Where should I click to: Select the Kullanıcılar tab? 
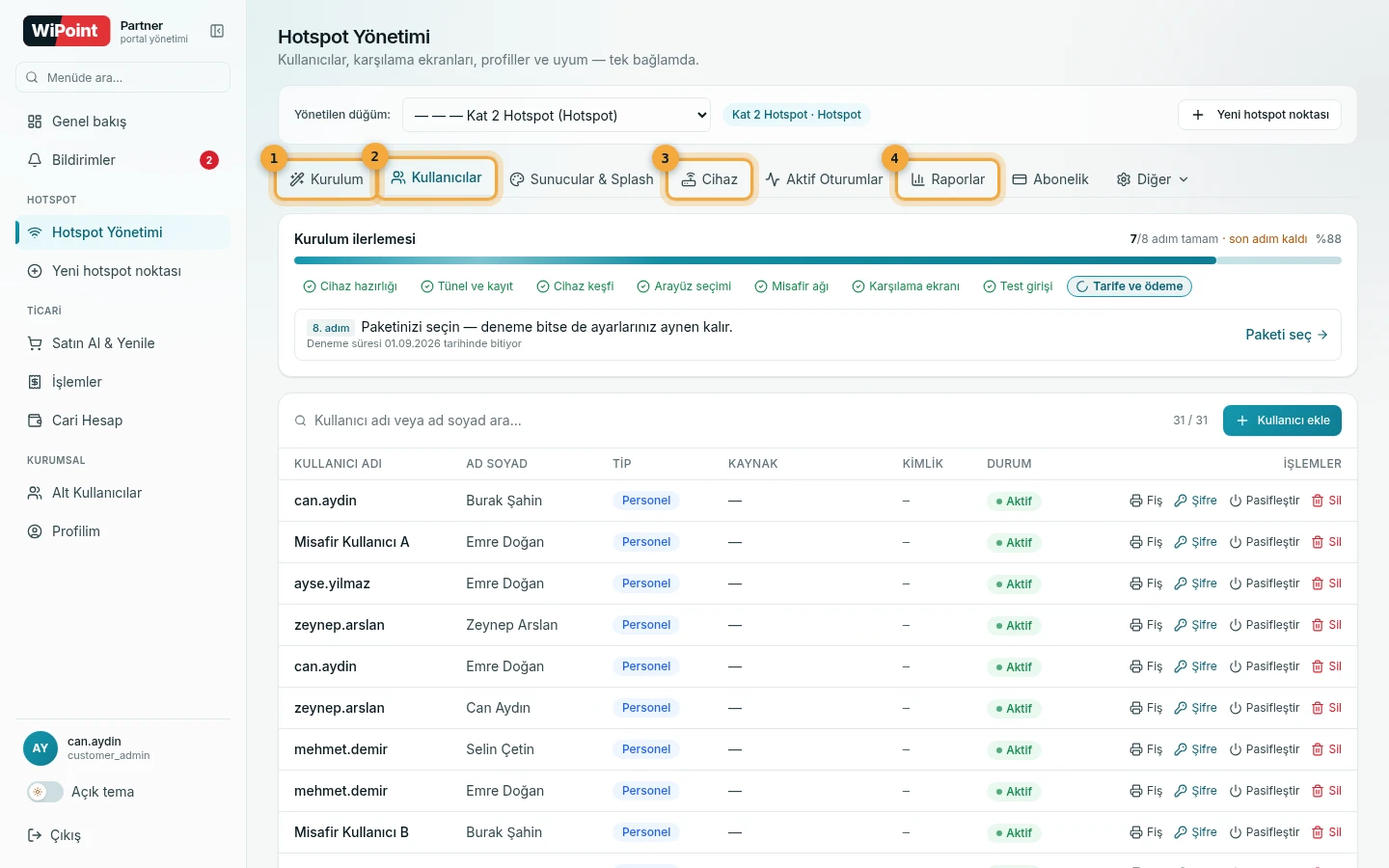tap(436, 177)
